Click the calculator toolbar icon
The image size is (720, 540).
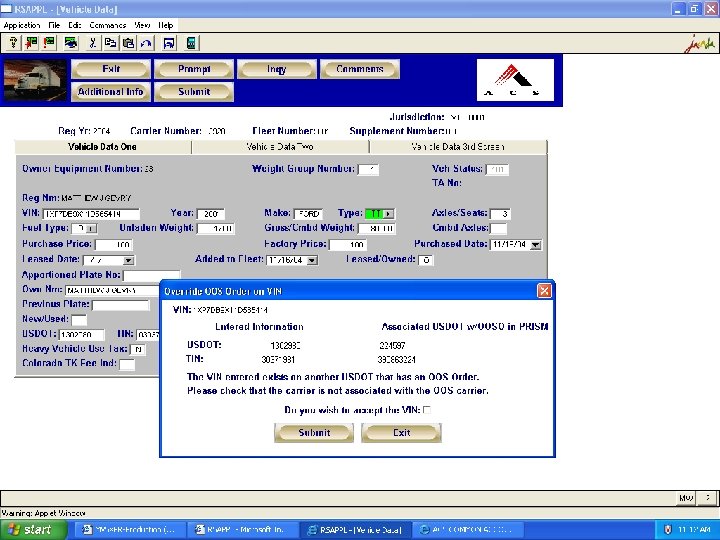191,43
